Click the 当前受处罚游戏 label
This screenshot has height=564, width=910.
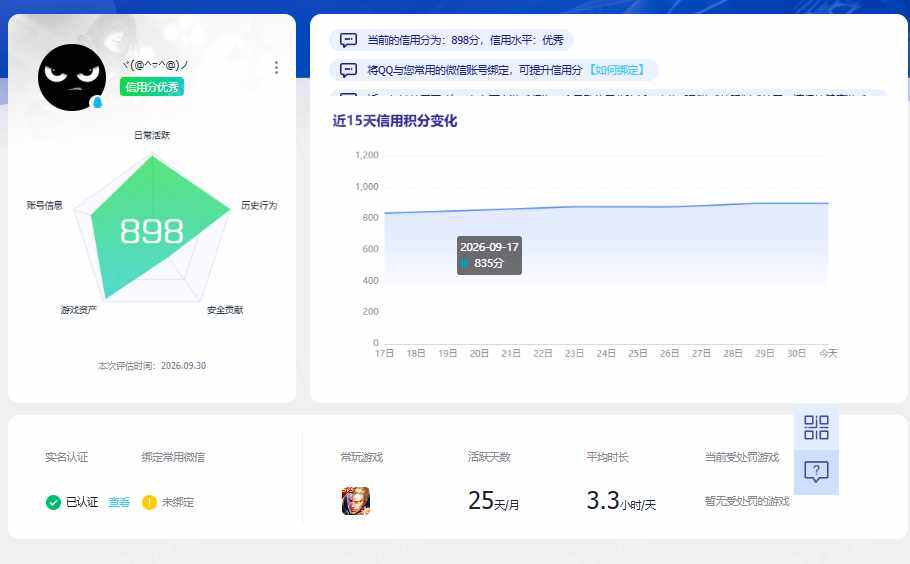coord(742,457)
